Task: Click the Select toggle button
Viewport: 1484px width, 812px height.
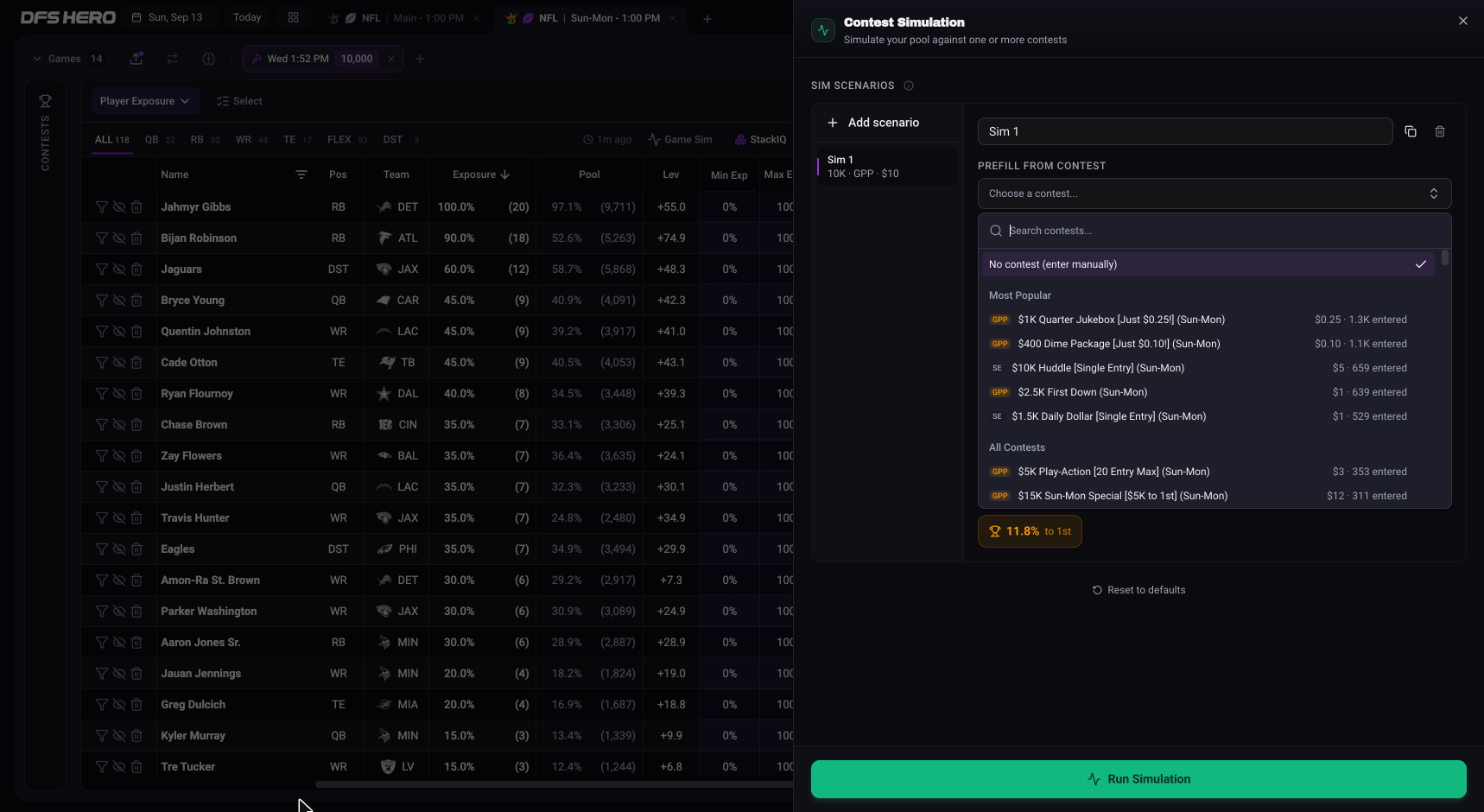Action: pos(240,101)
